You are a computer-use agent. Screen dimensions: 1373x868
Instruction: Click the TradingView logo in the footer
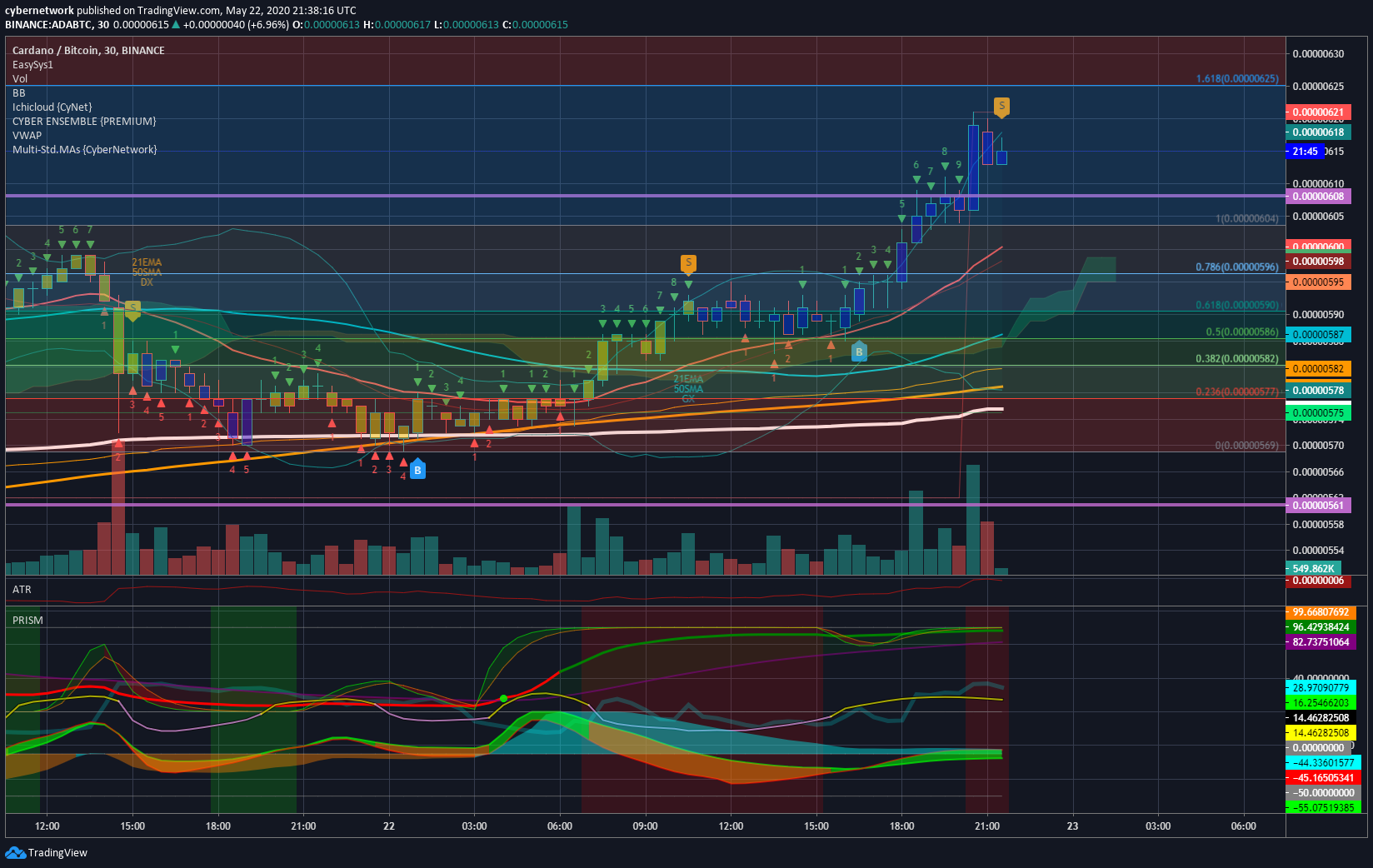pos(47,852)
